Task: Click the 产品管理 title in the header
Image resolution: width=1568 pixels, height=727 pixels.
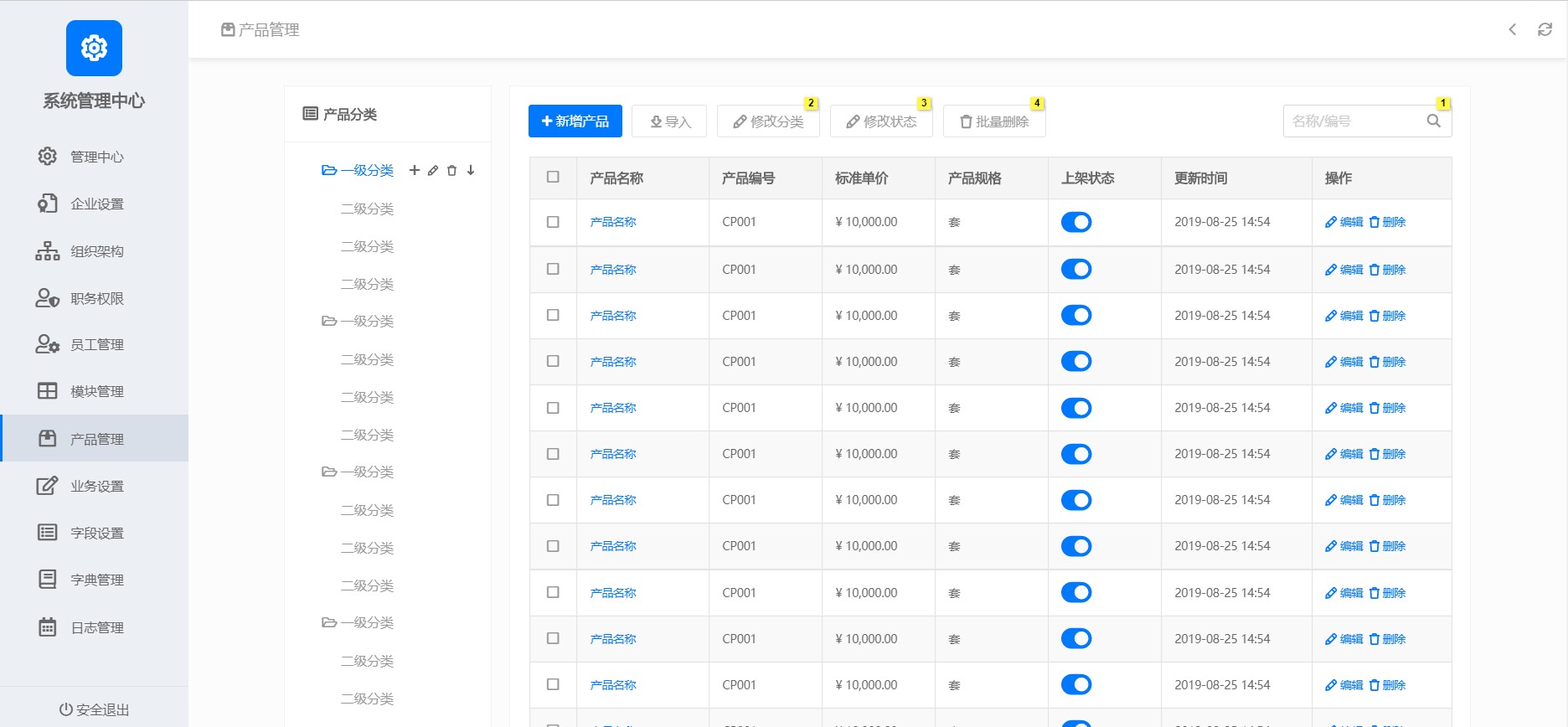Action: click(260, 30)
